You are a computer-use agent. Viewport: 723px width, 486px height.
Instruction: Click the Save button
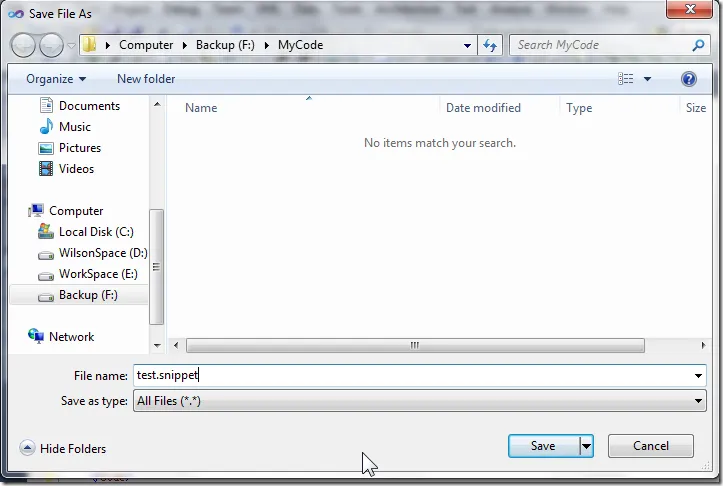click(543, 446)
